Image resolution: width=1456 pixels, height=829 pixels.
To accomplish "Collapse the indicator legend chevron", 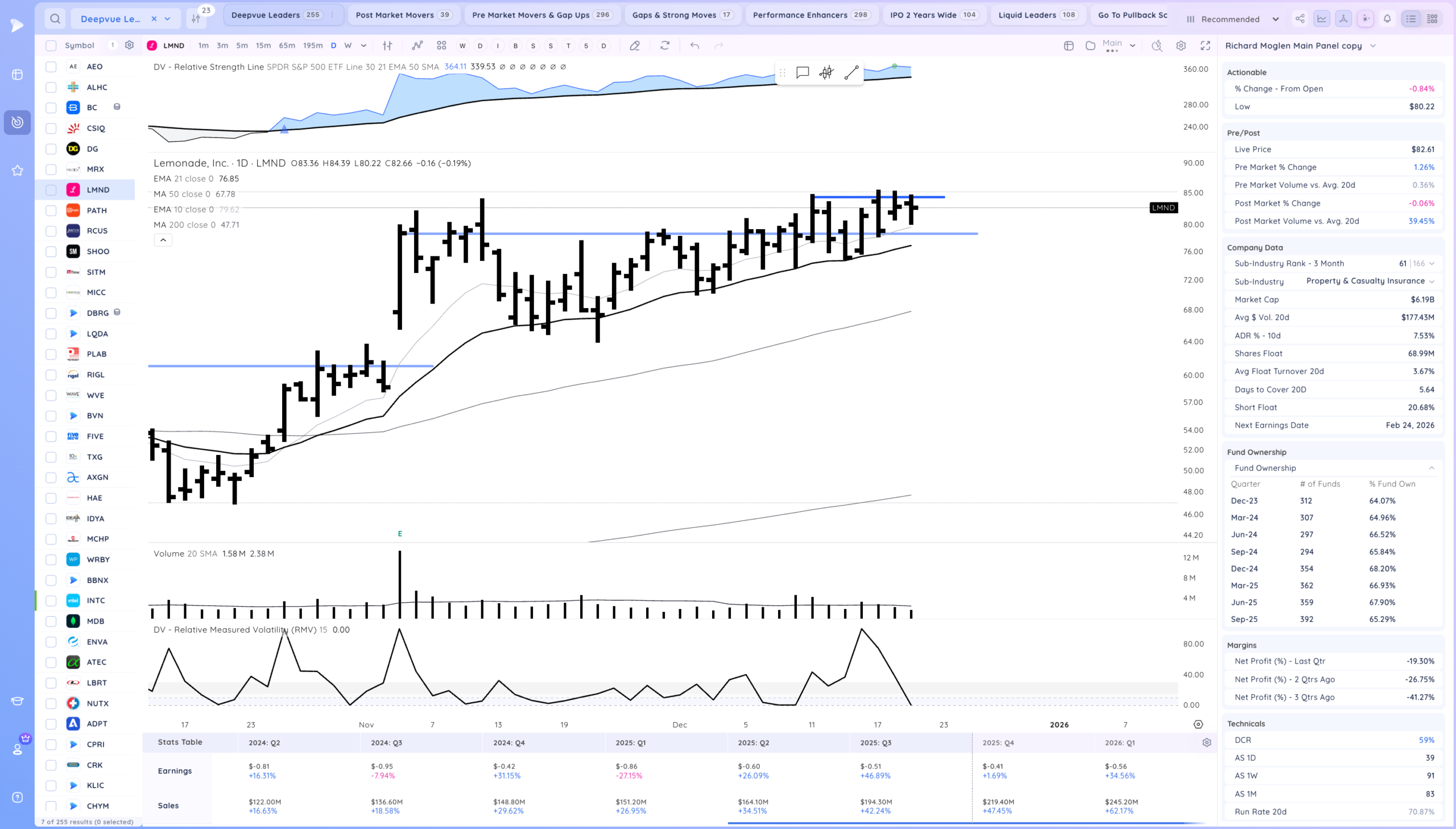I will pos(163,241).
